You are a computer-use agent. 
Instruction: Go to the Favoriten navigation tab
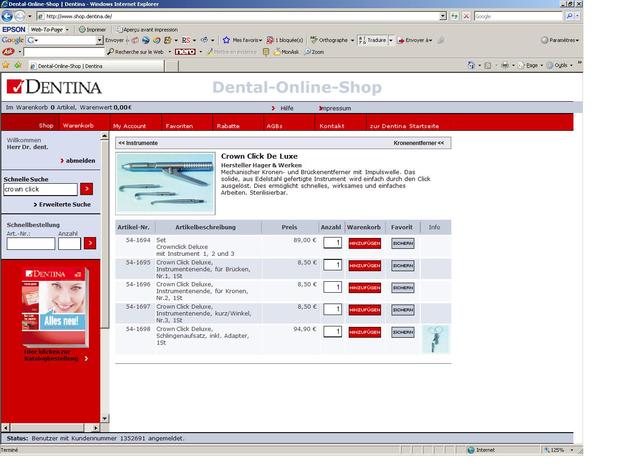179,126
